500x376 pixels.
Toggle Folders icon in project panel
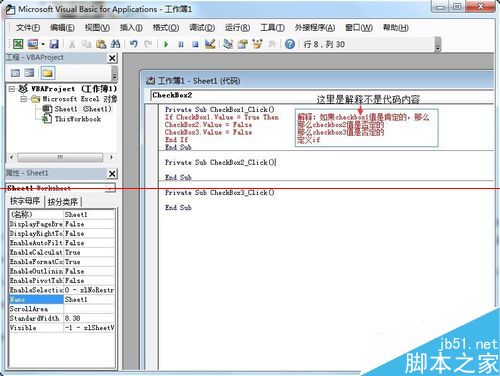coord(48,73)
